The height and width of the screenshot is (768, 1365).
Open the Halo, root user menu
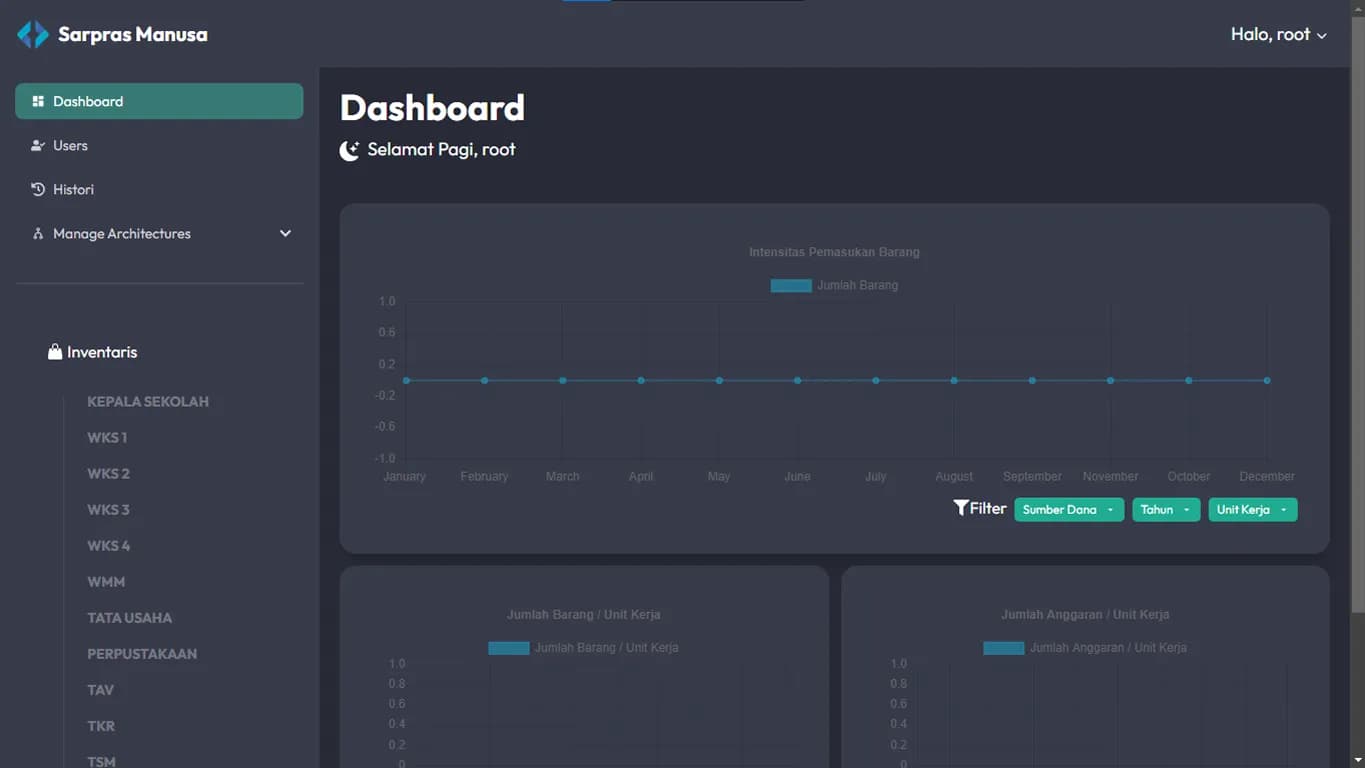click(x=1278, y=35)
